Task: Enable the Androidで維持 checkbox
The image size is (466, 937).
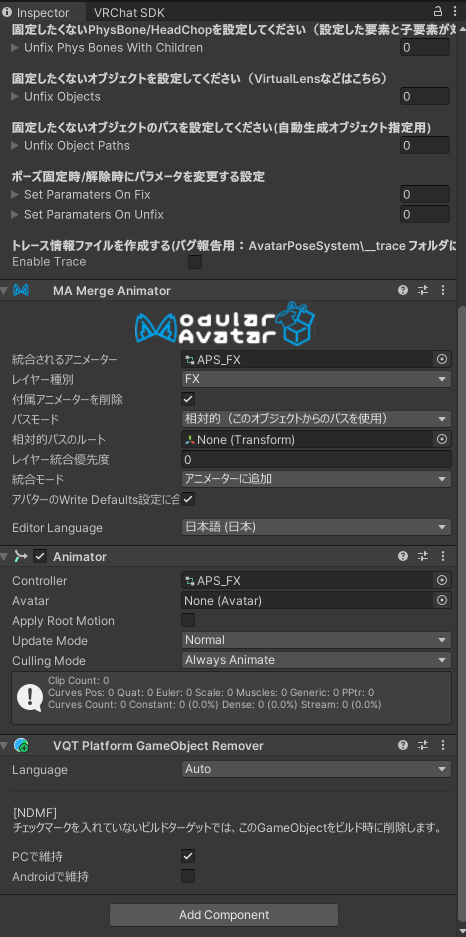Action: 188,877
